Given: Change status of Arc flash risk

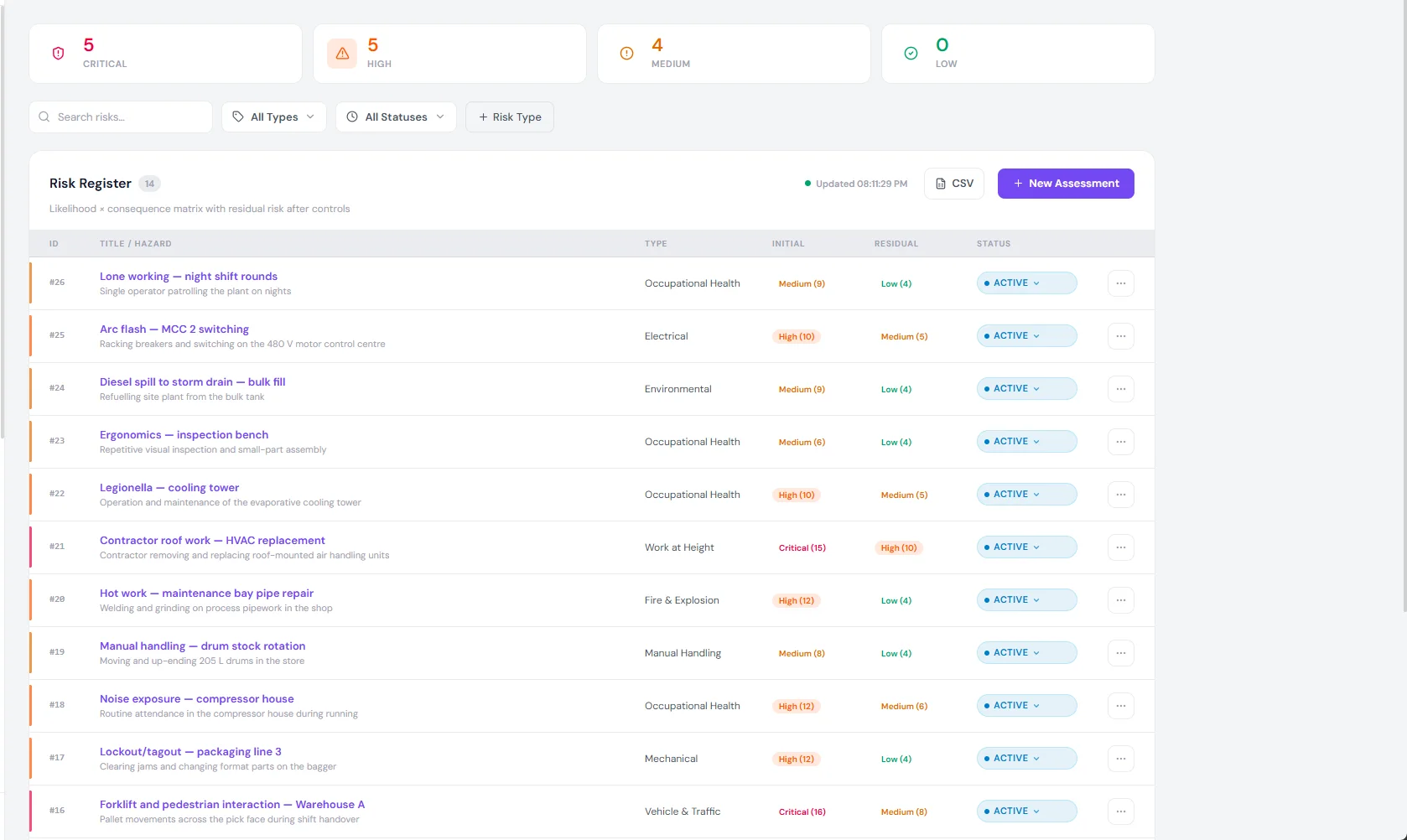Looking at the screenshot, I should pos(1026,336).
